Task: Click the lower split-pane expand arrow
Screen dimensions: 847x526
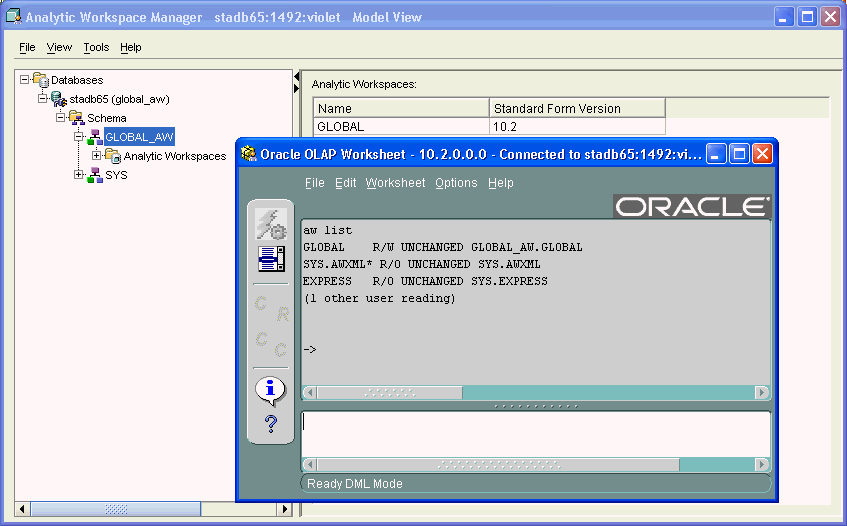Action: click(x=296, y=88)
